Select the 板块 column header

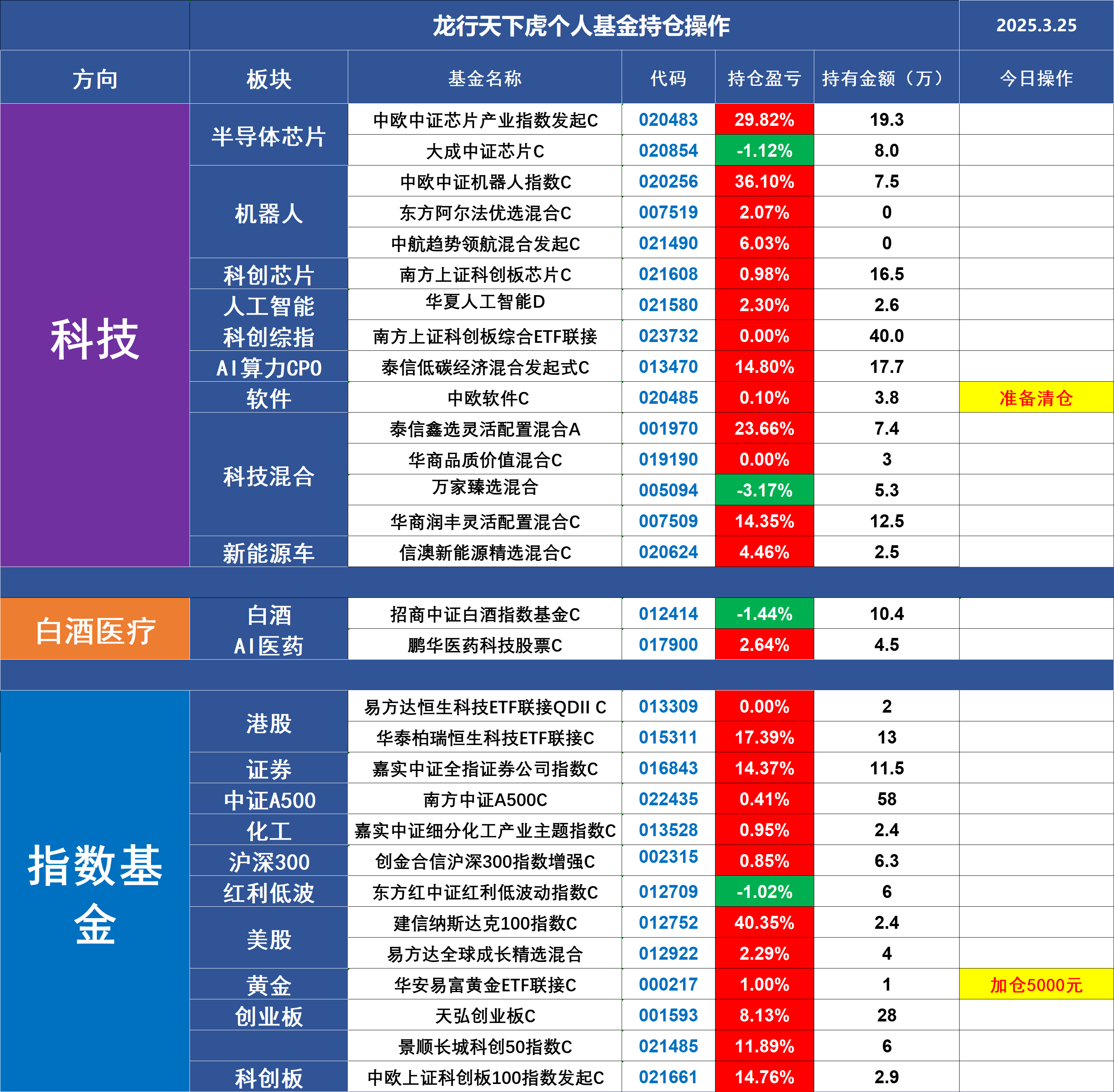268,77
